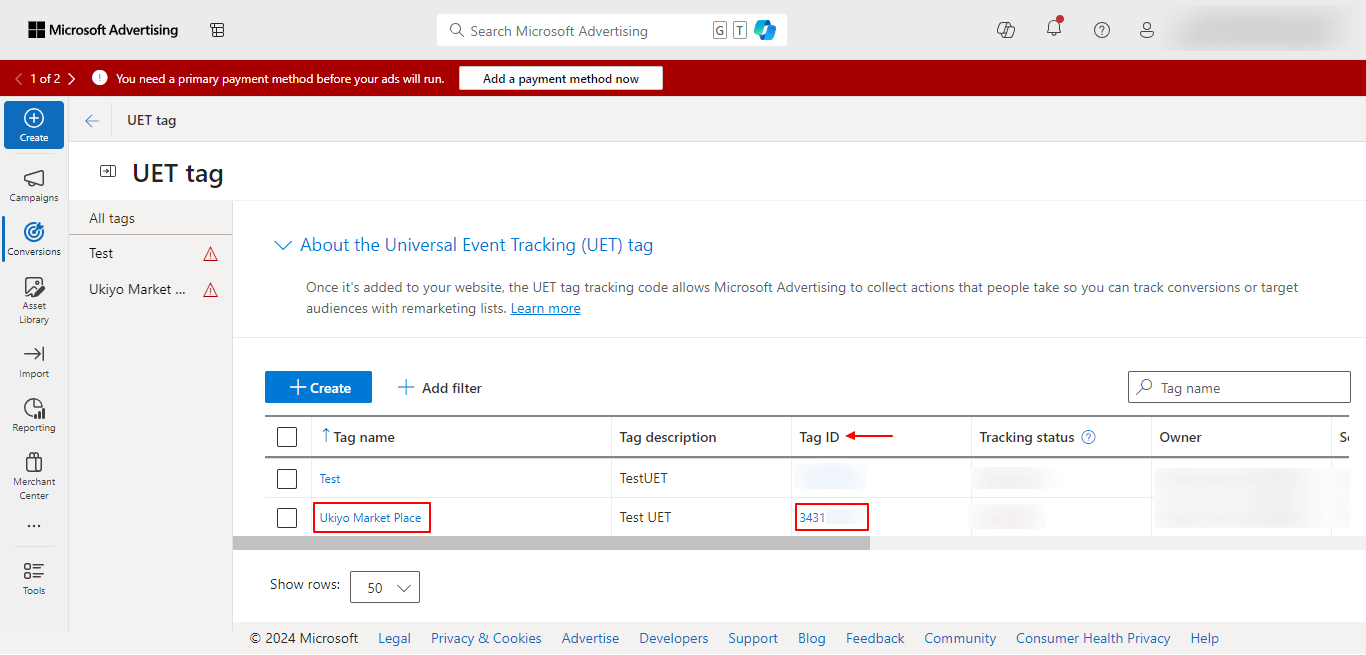The height and width of the screenshot is (655, 1366).
Task: Go to next alert in red banner
Action: (71, 78)
